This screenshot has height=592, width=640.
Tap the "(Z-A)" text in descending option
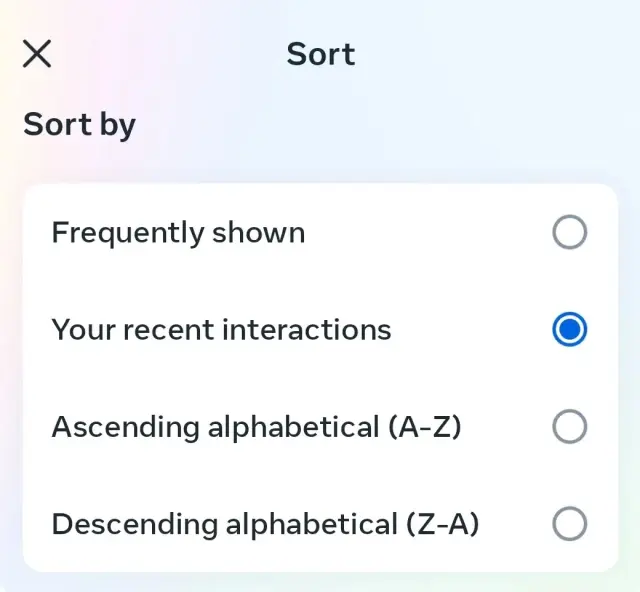[x=441, y=524]
